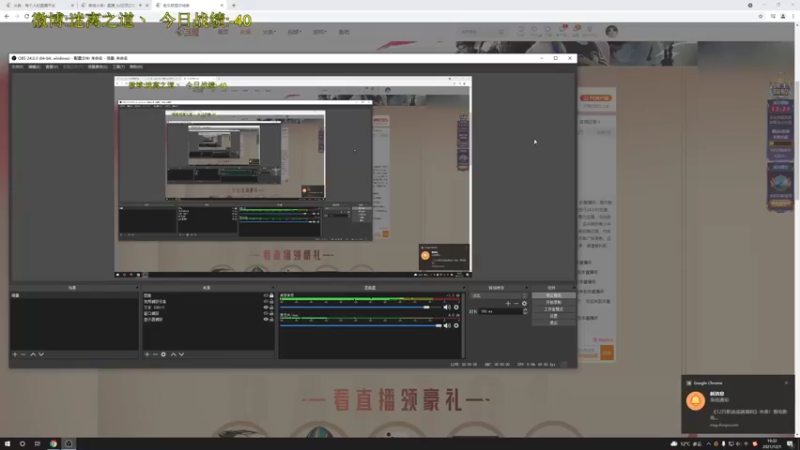Open the taskbar search icon
800x450 pixels.
(x=22, y=444)
